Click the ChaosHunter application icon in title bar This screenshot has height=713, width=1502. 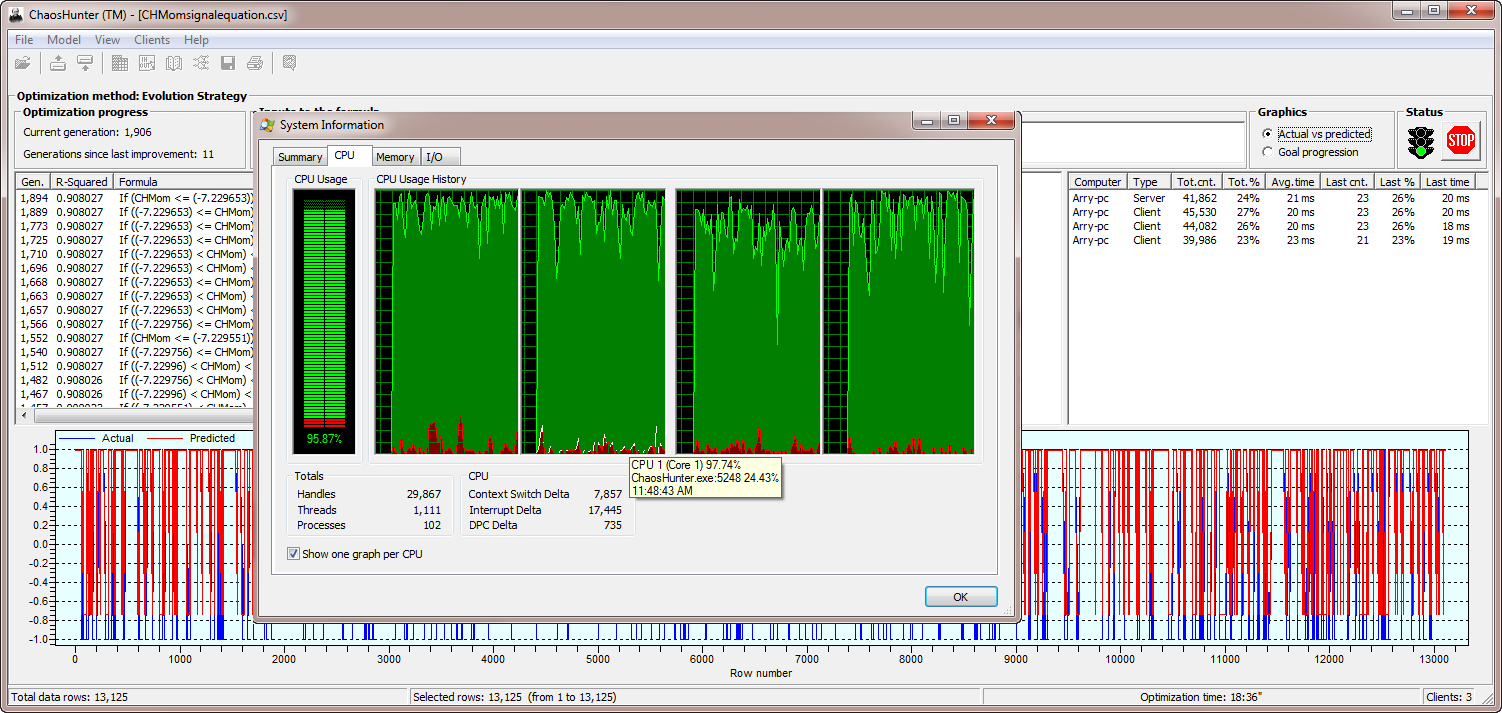[16, 15]
